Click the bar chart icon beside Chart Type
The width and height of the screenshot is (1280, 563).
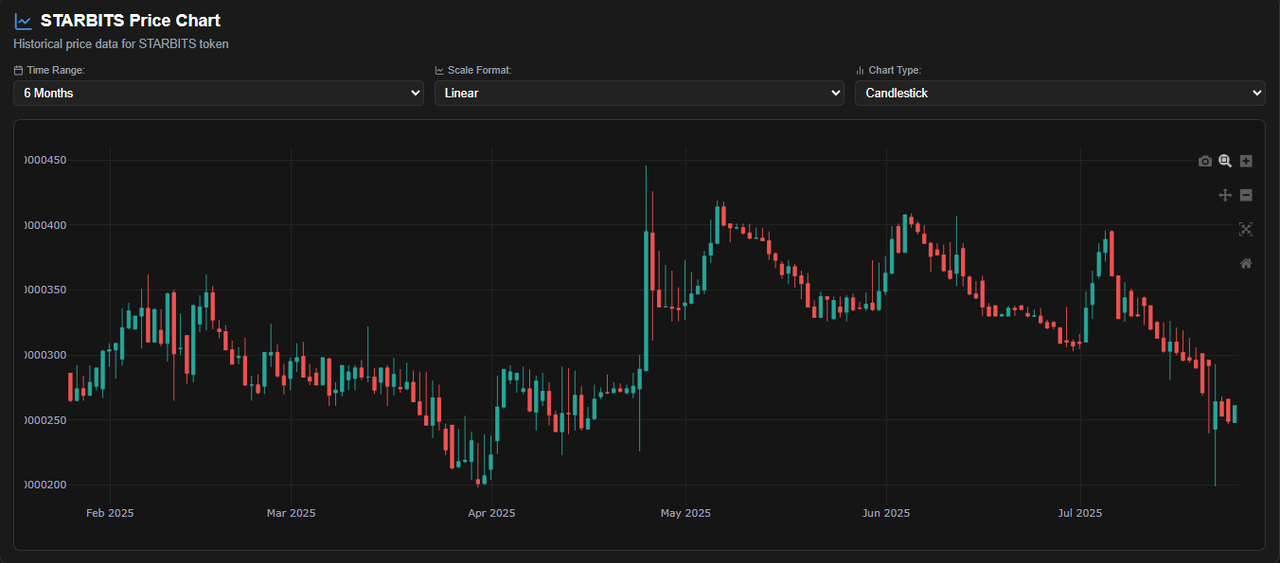tap(860, 71)
